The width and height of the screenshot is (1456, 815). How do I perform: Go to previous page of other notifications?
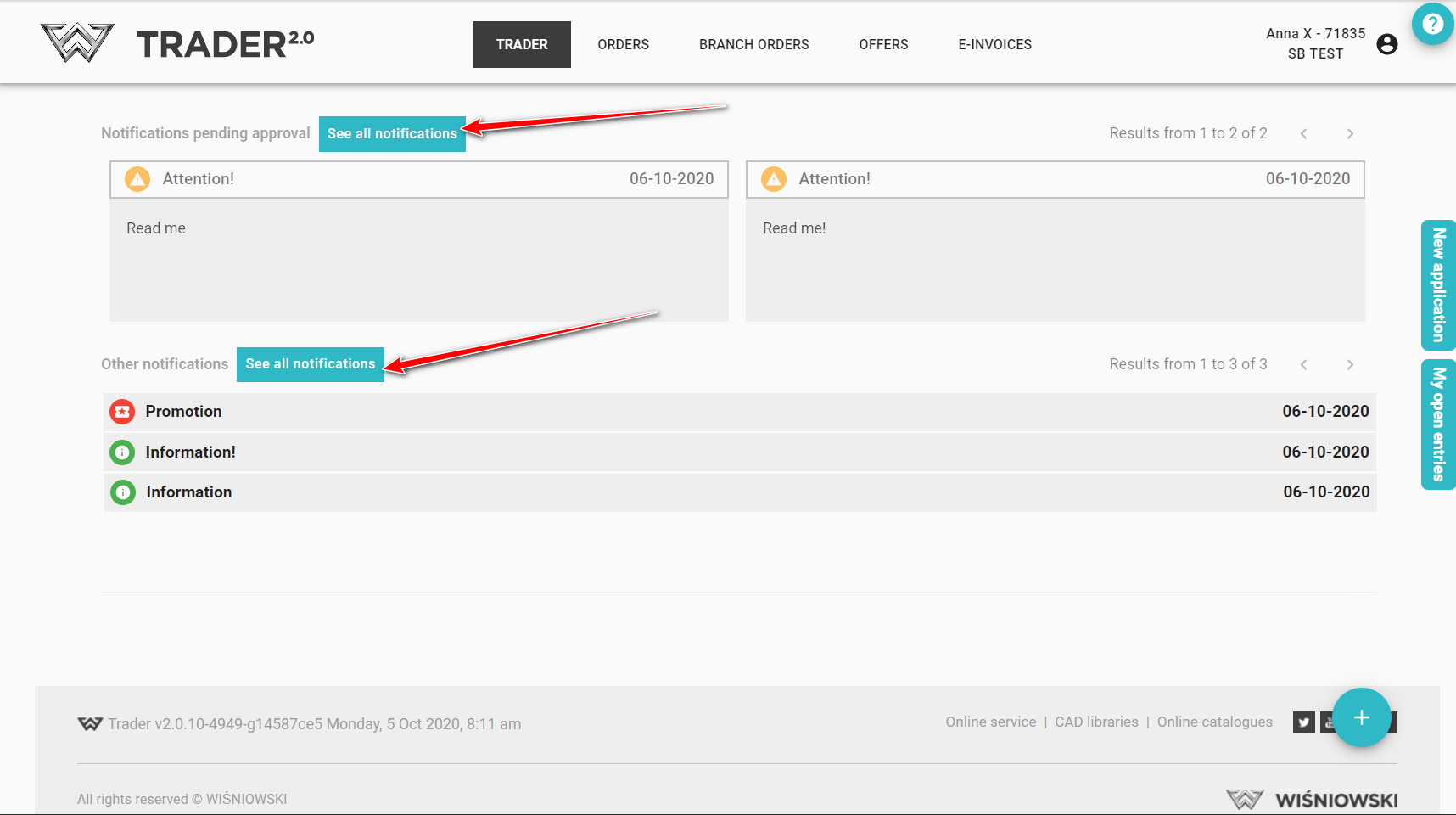(1304, 365)
